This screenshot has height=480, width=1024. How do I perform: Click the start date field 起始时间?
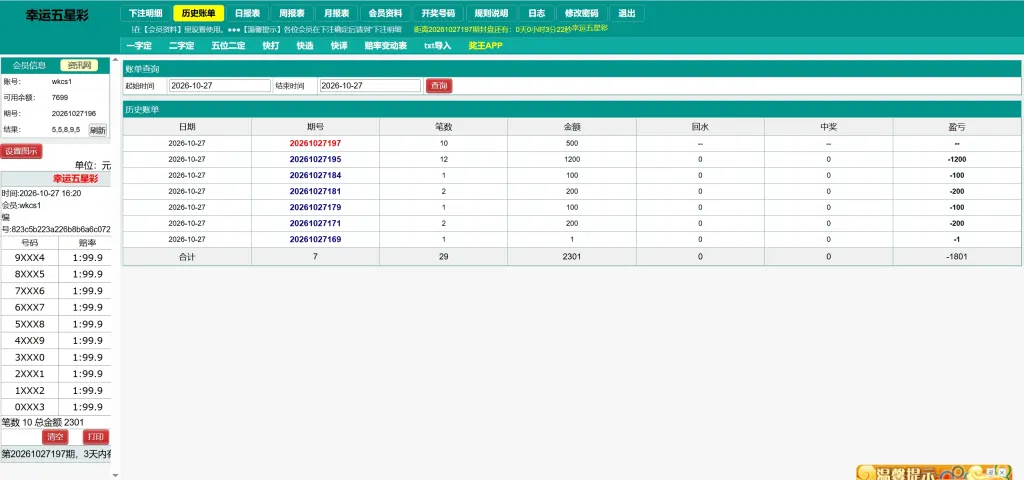[219, 86]
